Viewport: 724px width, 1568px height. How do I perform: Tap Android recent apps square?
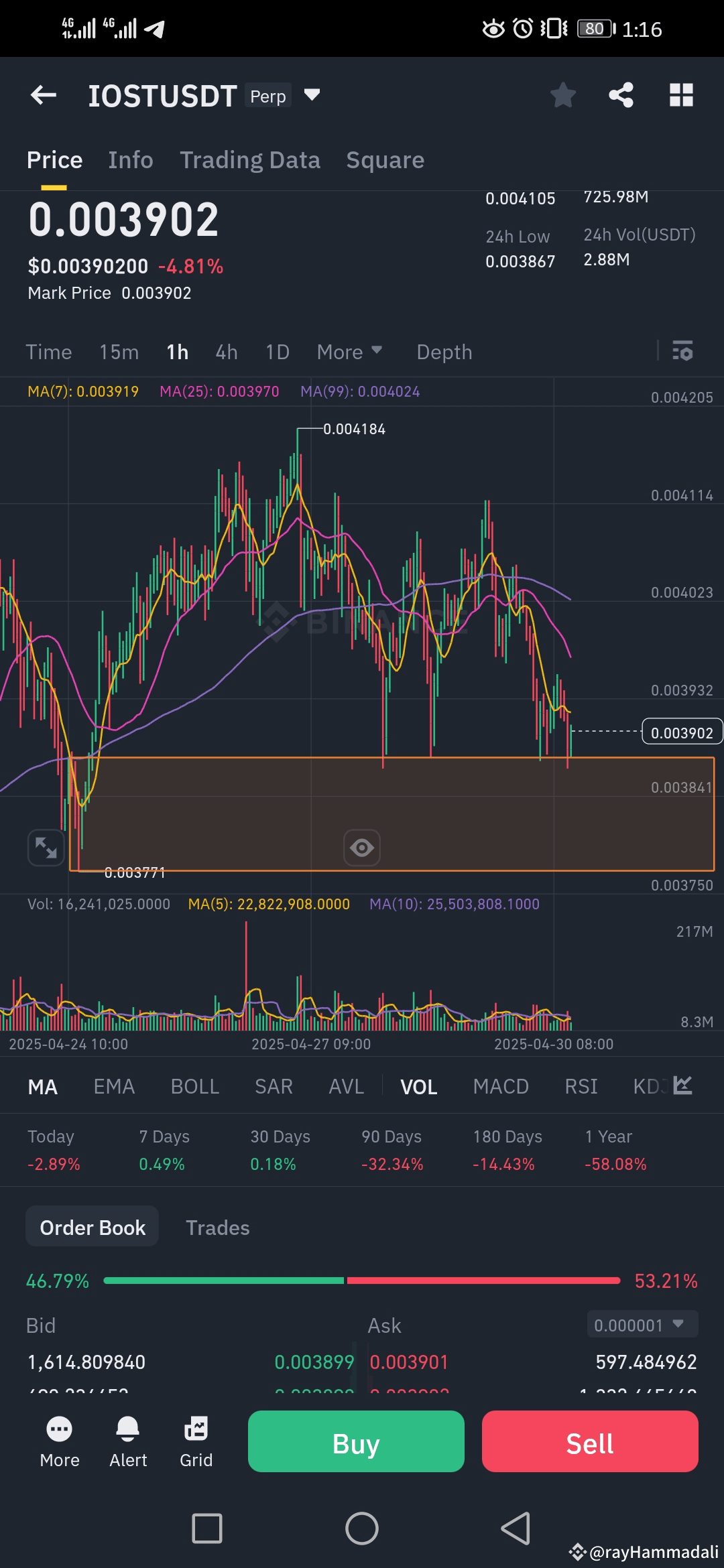click(207, 1528)
